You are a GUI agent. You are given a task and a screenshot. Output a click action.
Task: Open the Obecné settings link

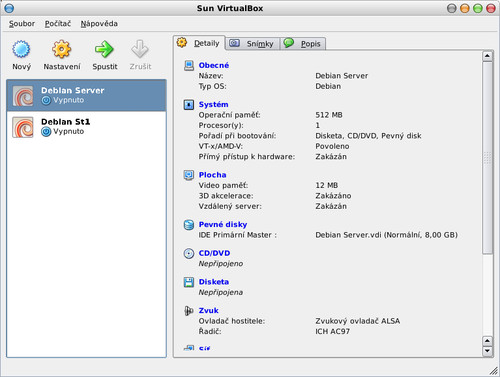[214, 65]
